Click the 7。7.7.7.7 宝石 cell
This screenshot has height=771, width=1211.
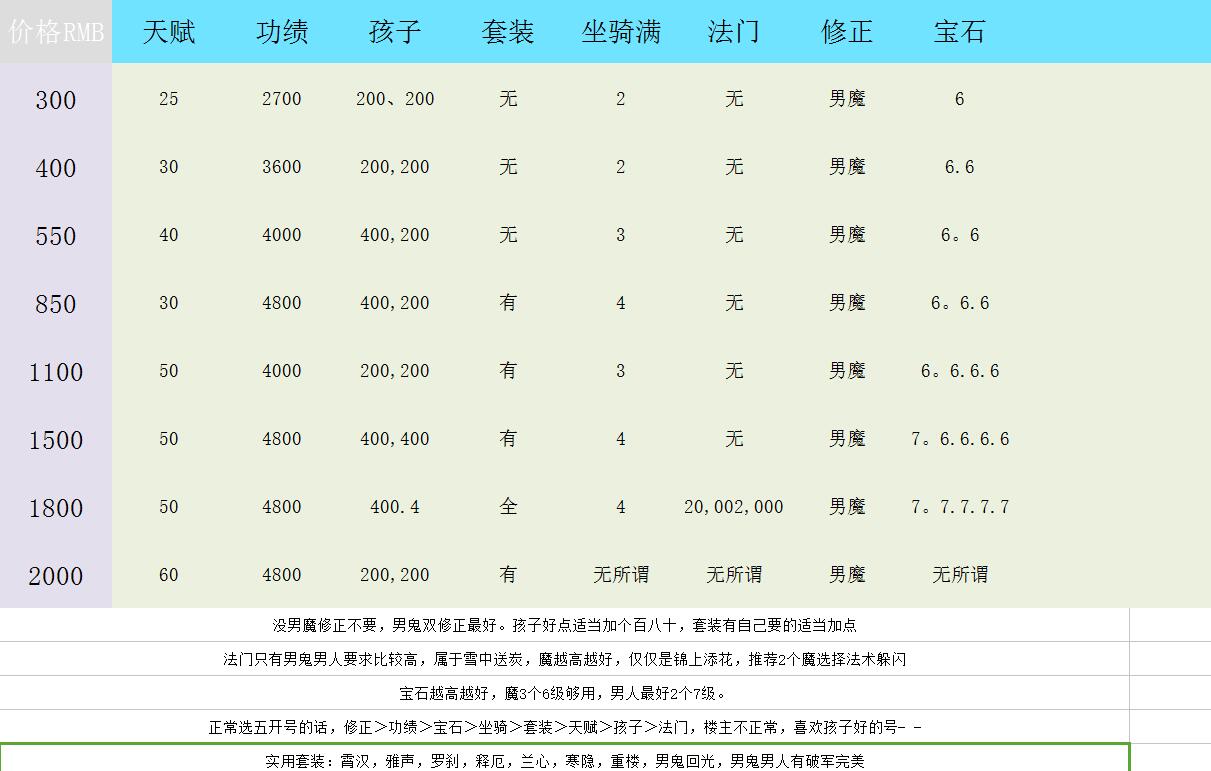(959, 507)
